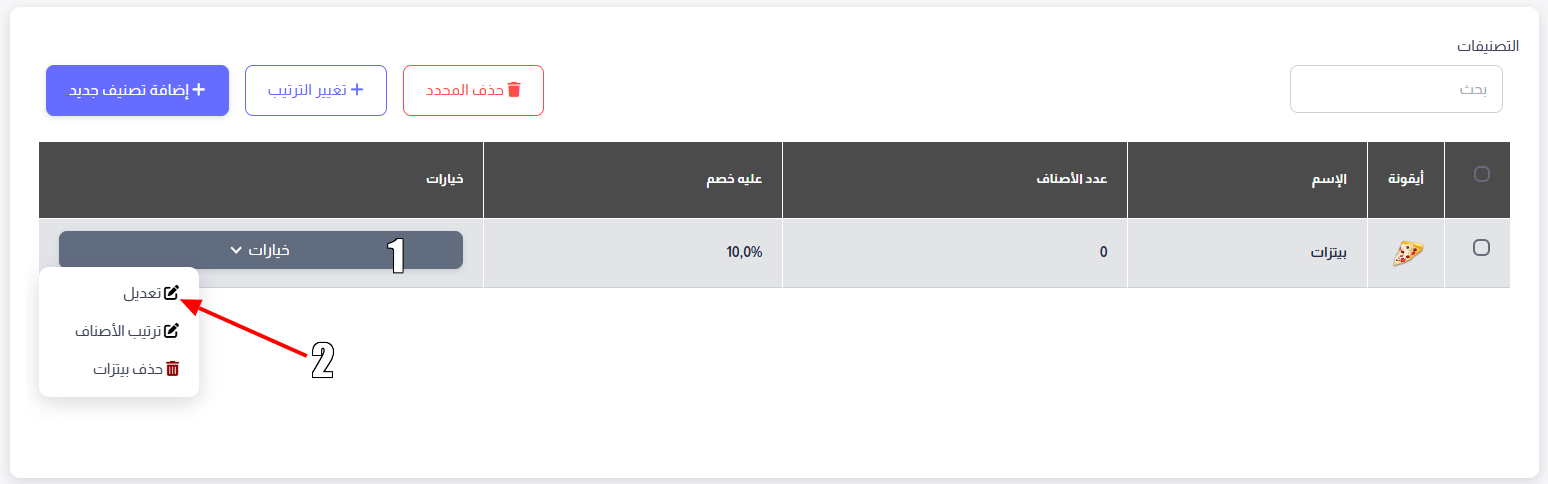Check the بيتزات row checkbox

(1482, 248)
